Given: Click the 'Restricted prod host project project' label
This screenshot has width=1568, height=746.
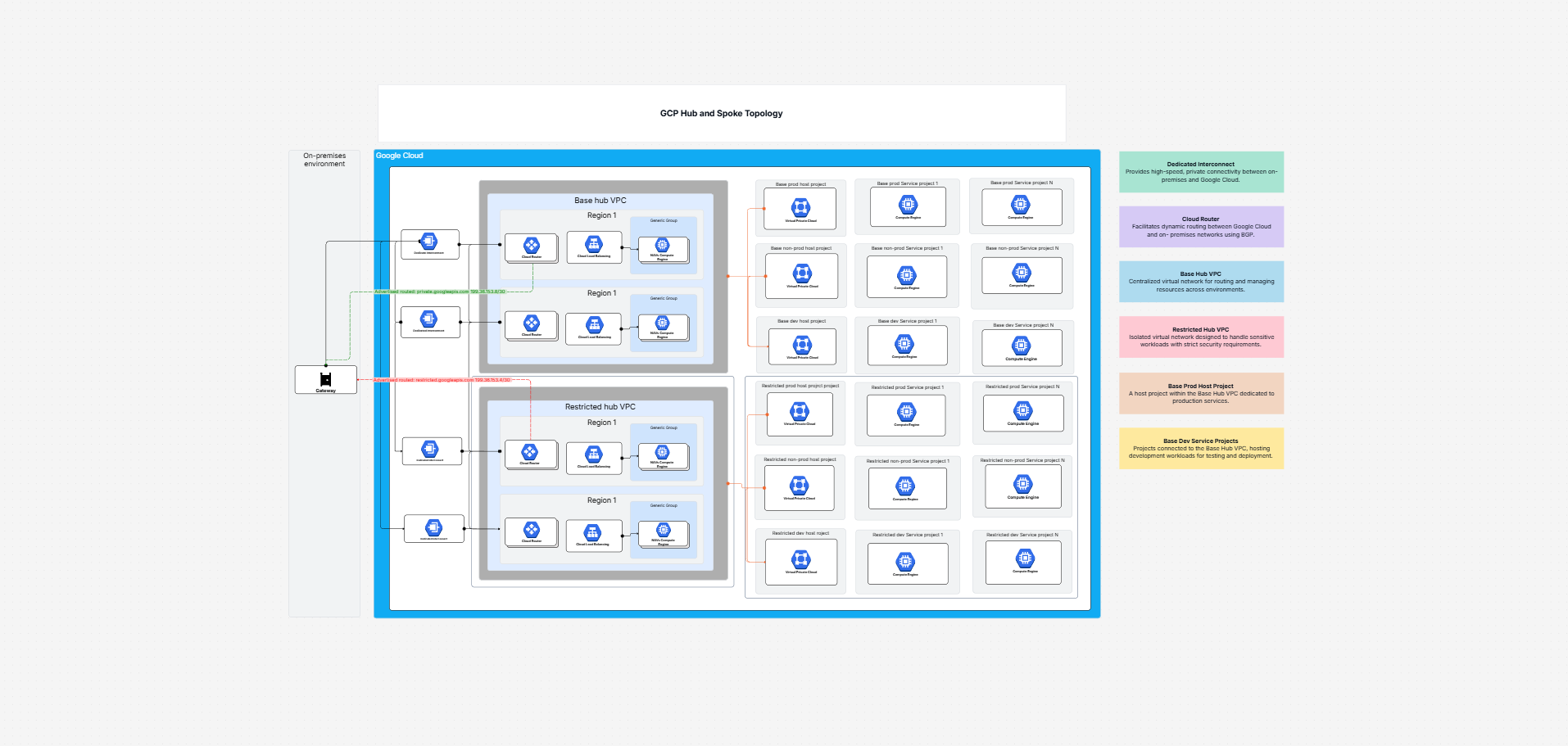Looking at the screenshot, I should click(x=800, y=386).
